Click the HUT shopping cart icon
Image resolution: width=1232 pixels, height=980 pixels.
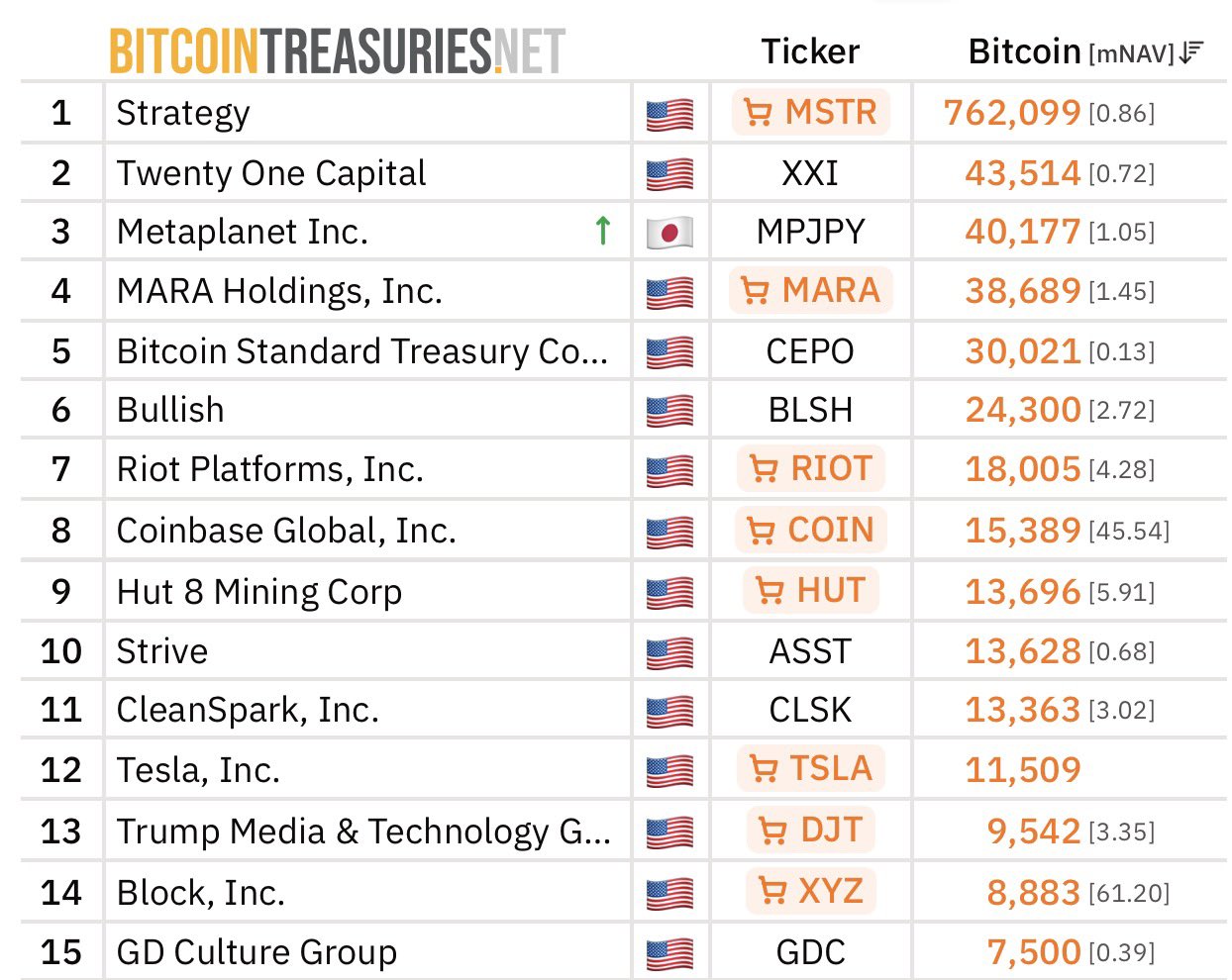pyautogui.click(x=771, y=590)
